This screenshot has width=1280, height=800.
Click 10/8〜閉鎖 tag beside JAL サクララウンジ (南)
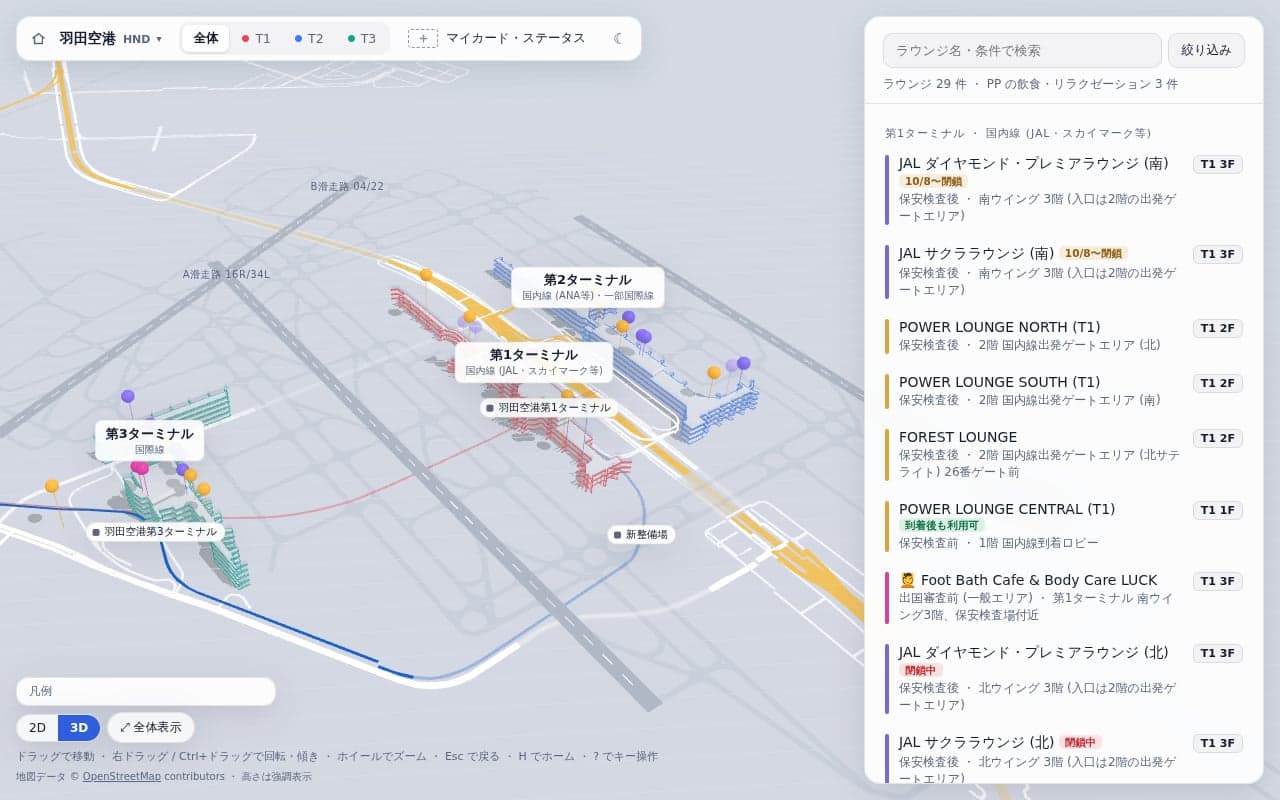(x=1094, y=254)
